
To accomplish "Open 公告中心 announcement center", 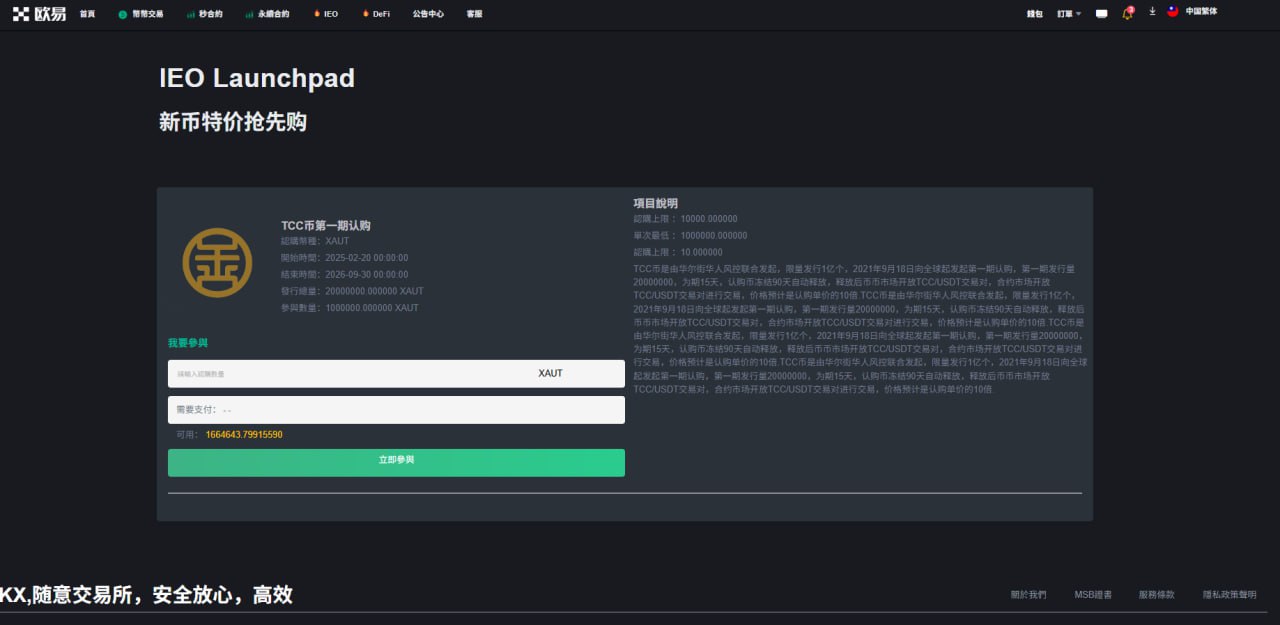I will point(428,14).
